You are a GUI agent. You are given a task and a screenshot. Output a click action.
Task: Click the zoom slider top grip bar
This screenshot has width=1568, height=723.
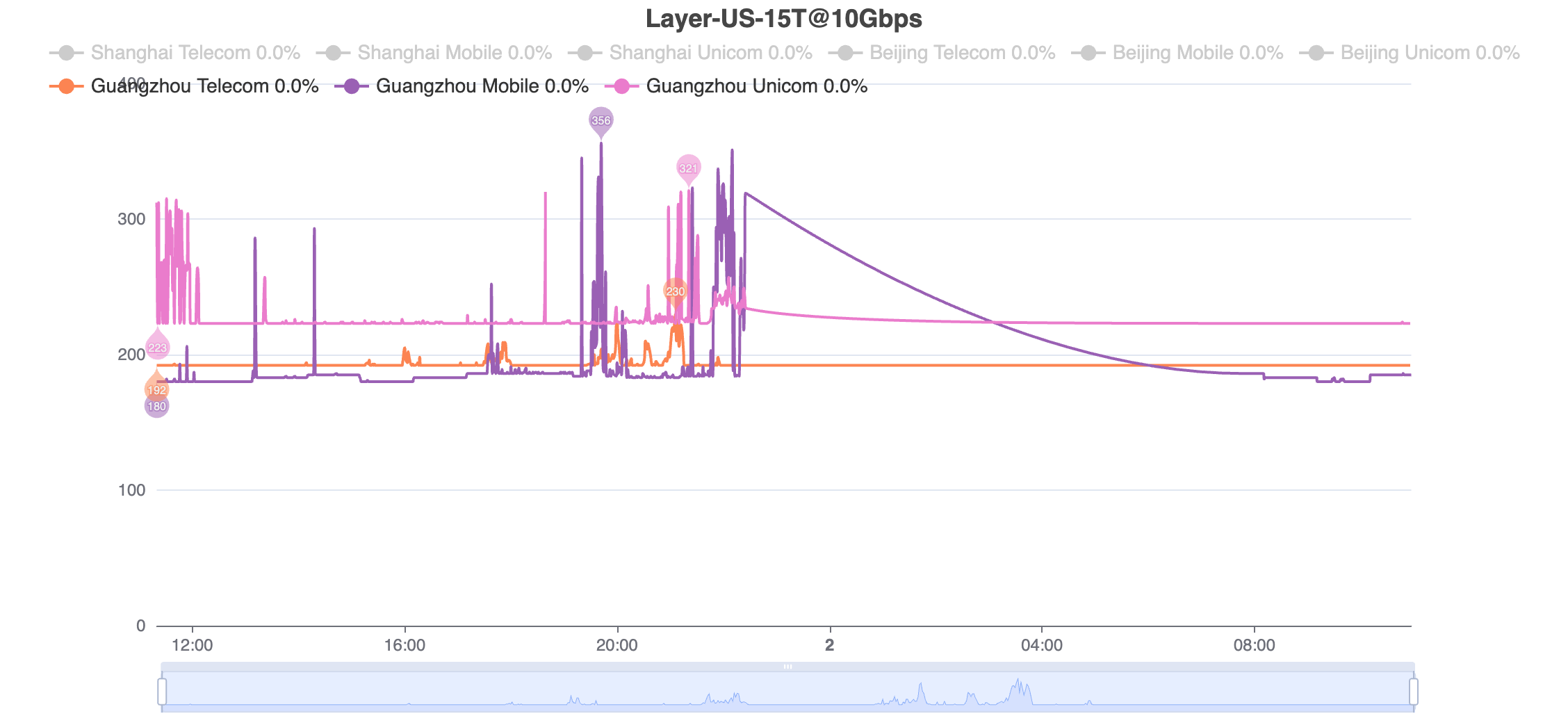tap(787, 667)
